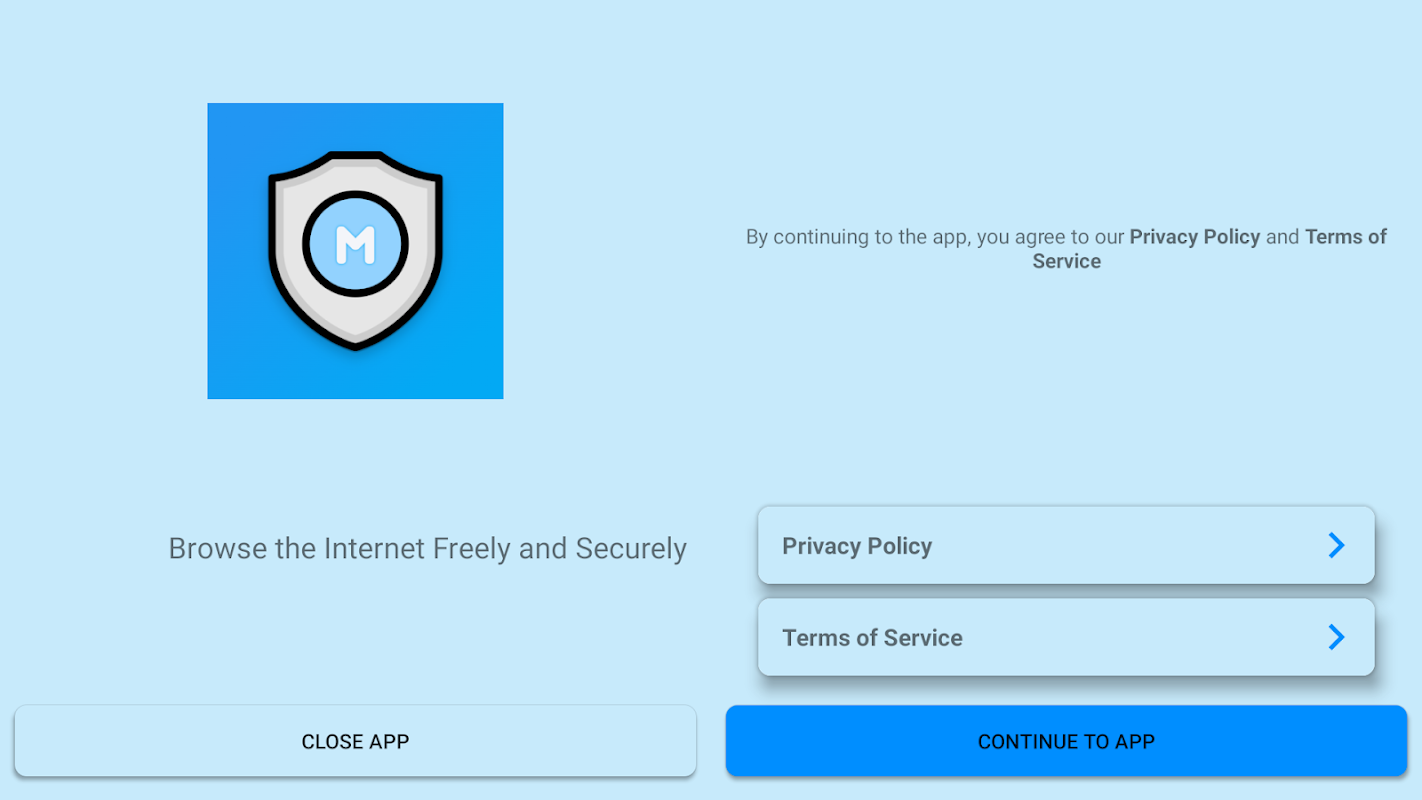Click the word Service on the agreement's second line
Screen dimensions: 1422x800
point(1066,261)
